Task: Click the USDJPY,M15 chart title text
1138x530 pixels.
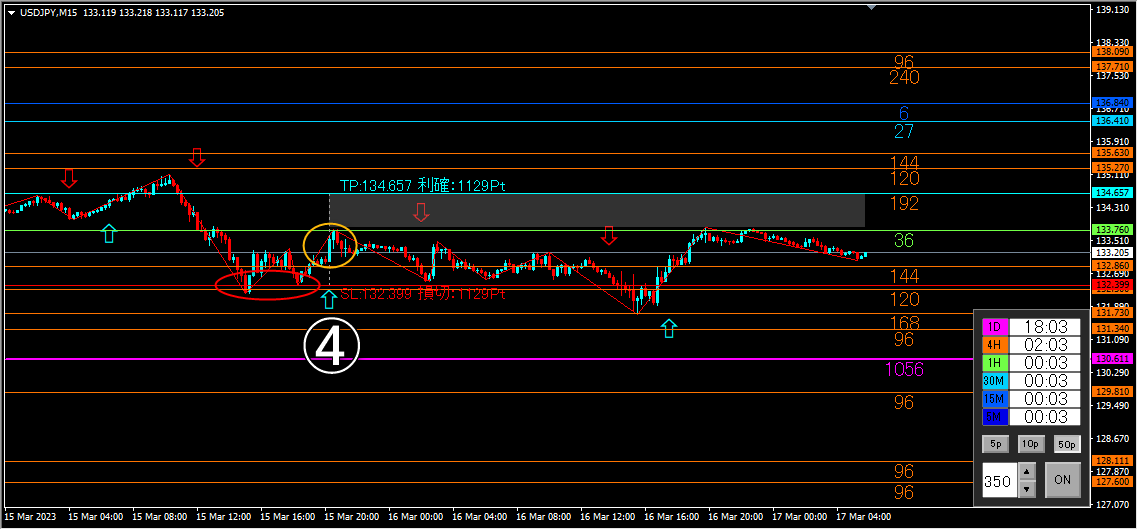Action: coord(48,12)
